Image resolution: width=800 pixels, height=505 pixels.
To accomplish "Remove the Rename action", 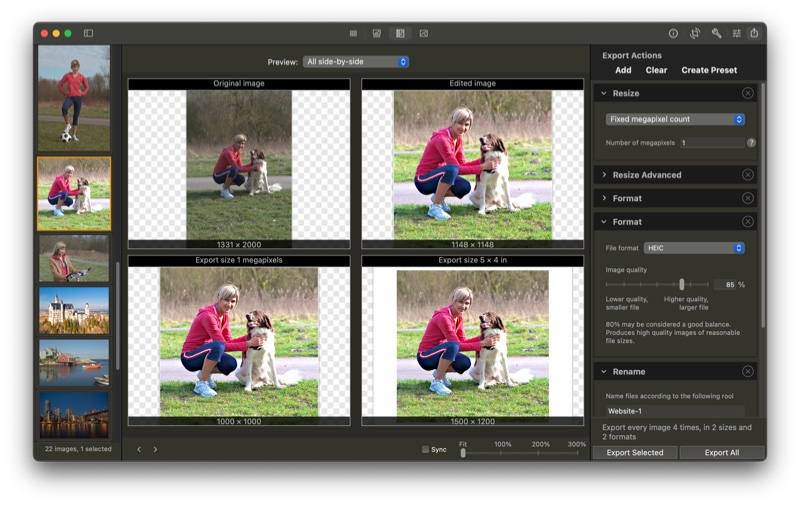I will (747, 371).
